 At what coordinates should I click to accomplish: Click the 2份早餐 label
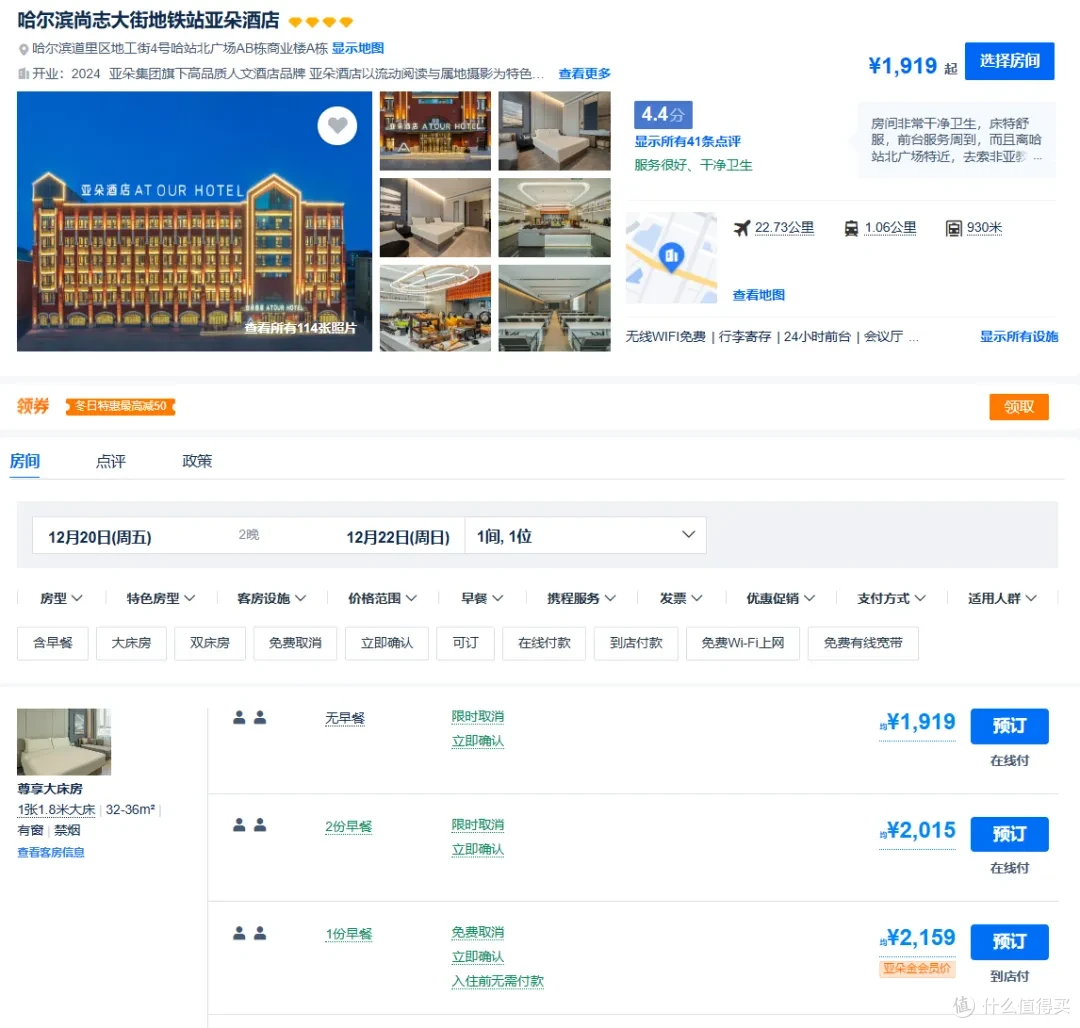click(349, 826)
